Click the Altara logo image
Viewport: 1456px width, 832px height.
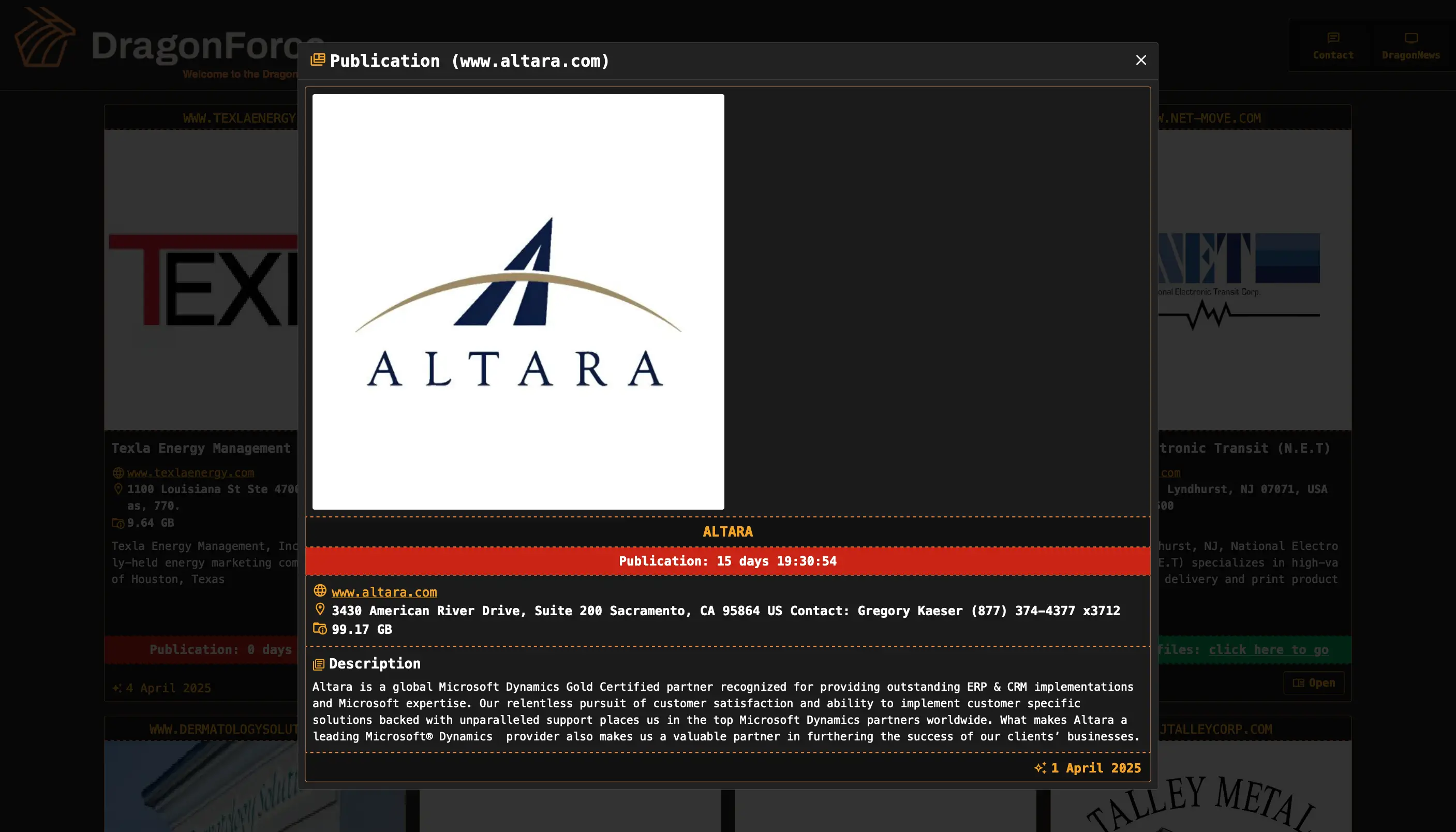click(518, 302)
